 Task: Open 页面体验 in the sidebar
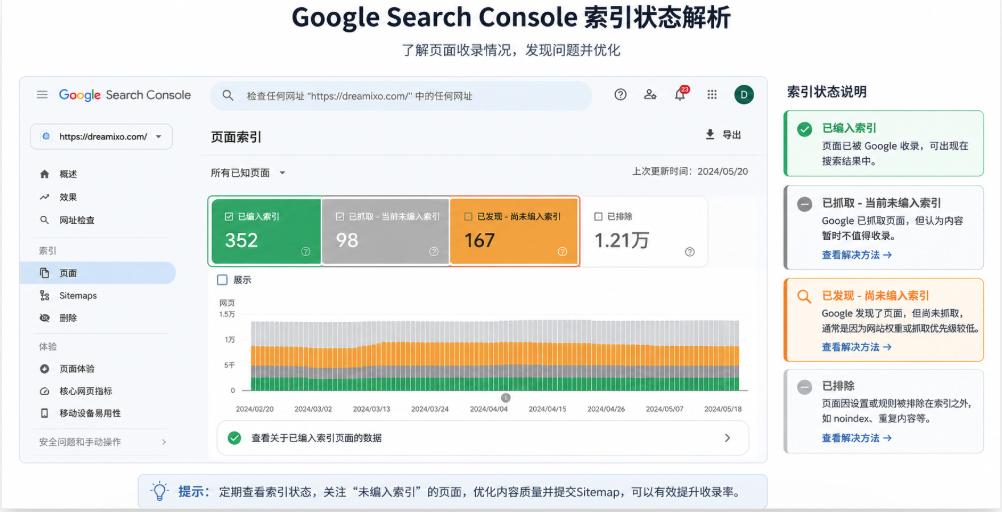[x=77, y=369]
